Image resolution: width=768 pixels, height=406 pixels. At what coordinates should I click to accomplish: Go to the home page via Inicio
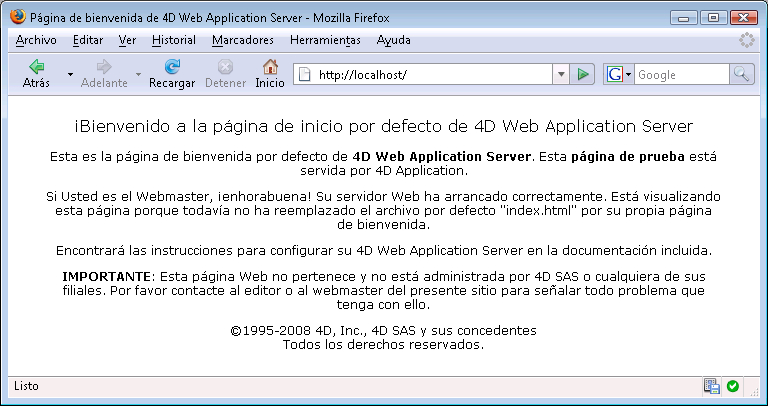coord(270,73)
